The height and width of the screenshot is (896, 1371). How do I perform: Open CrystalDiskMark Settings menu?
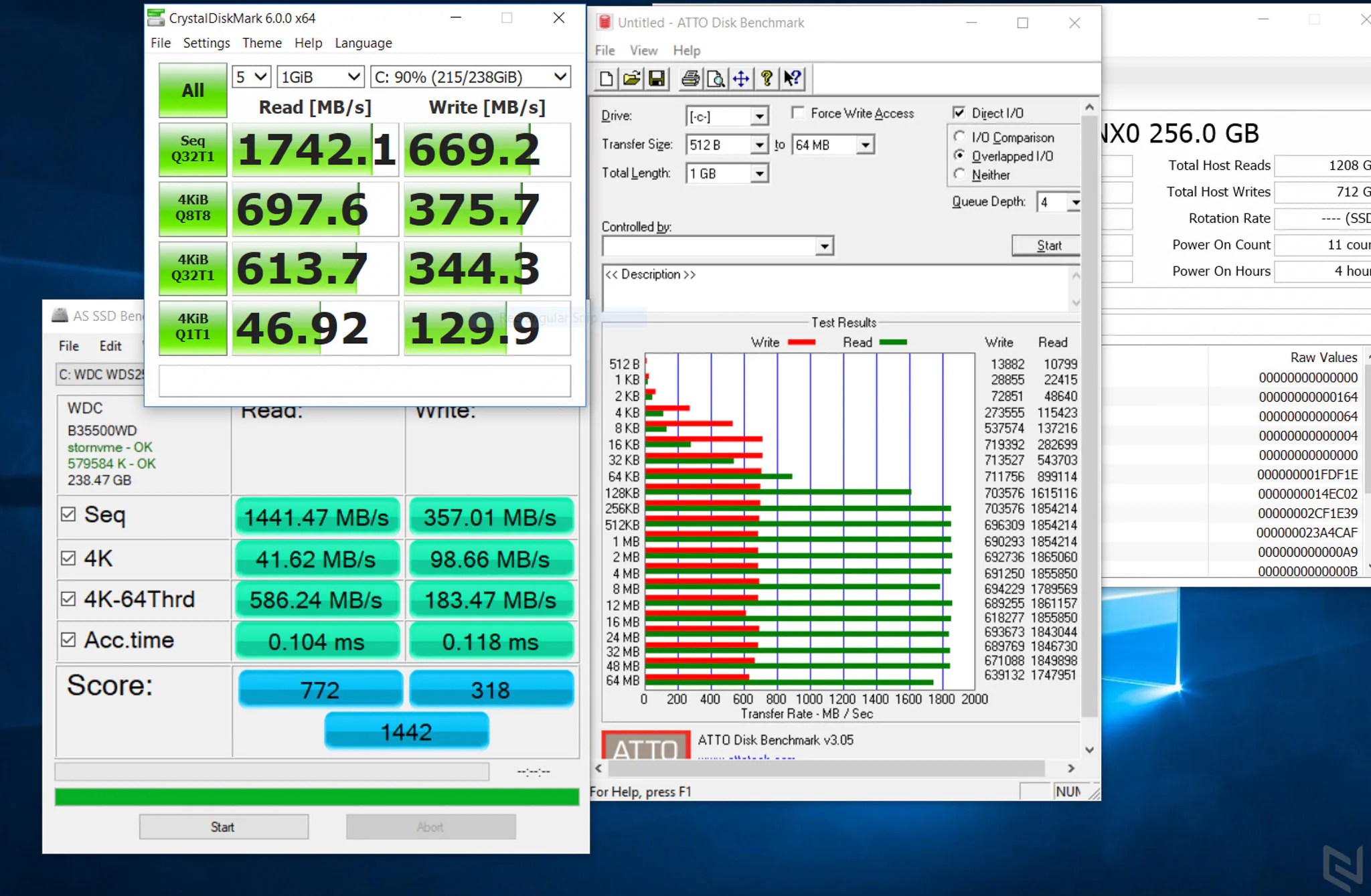coord(207,43)
